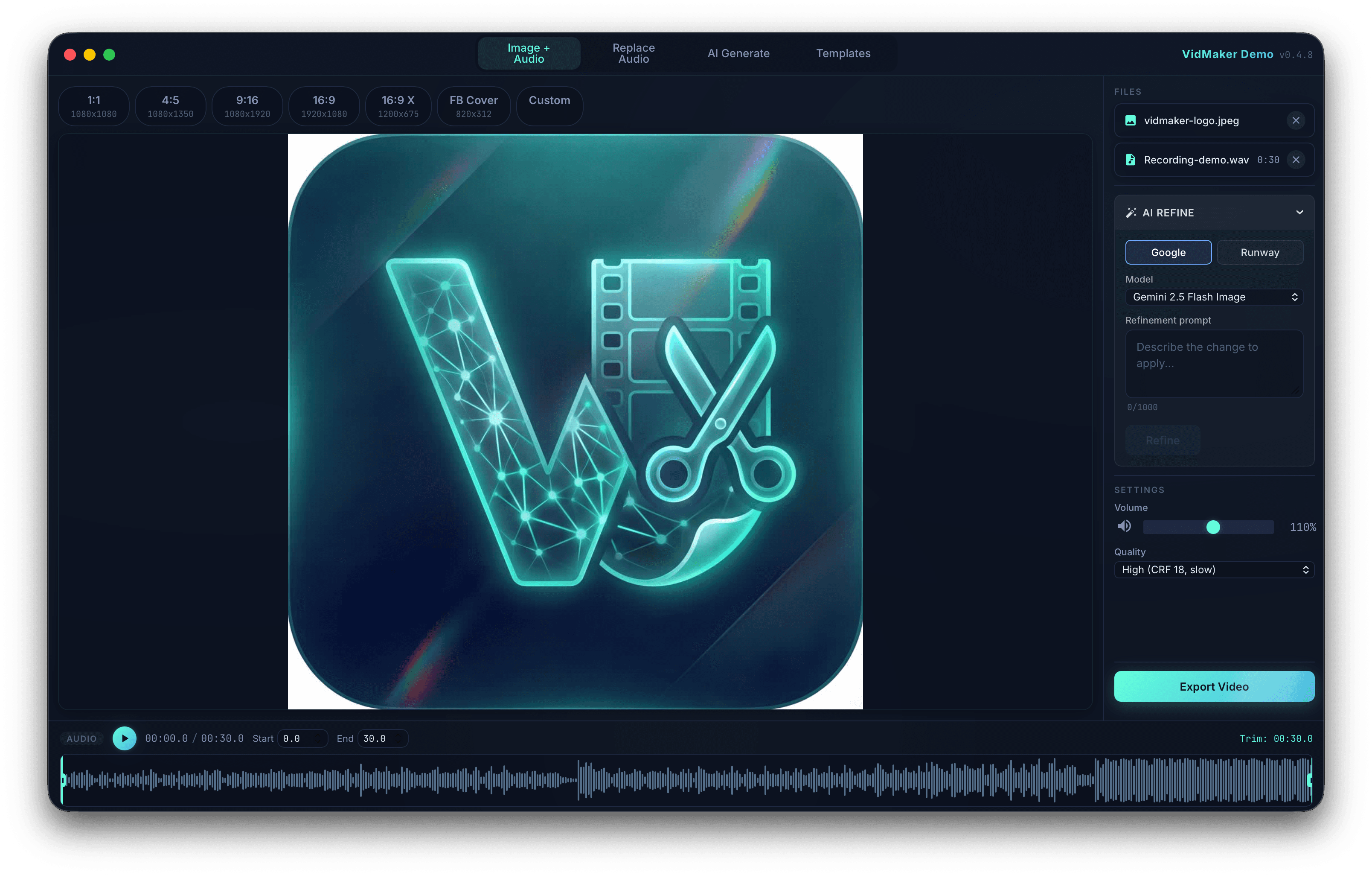Choose 9:16 1080x1920 aspect ratio
This screenshot has height=875, width=1372.
(247, 106)
